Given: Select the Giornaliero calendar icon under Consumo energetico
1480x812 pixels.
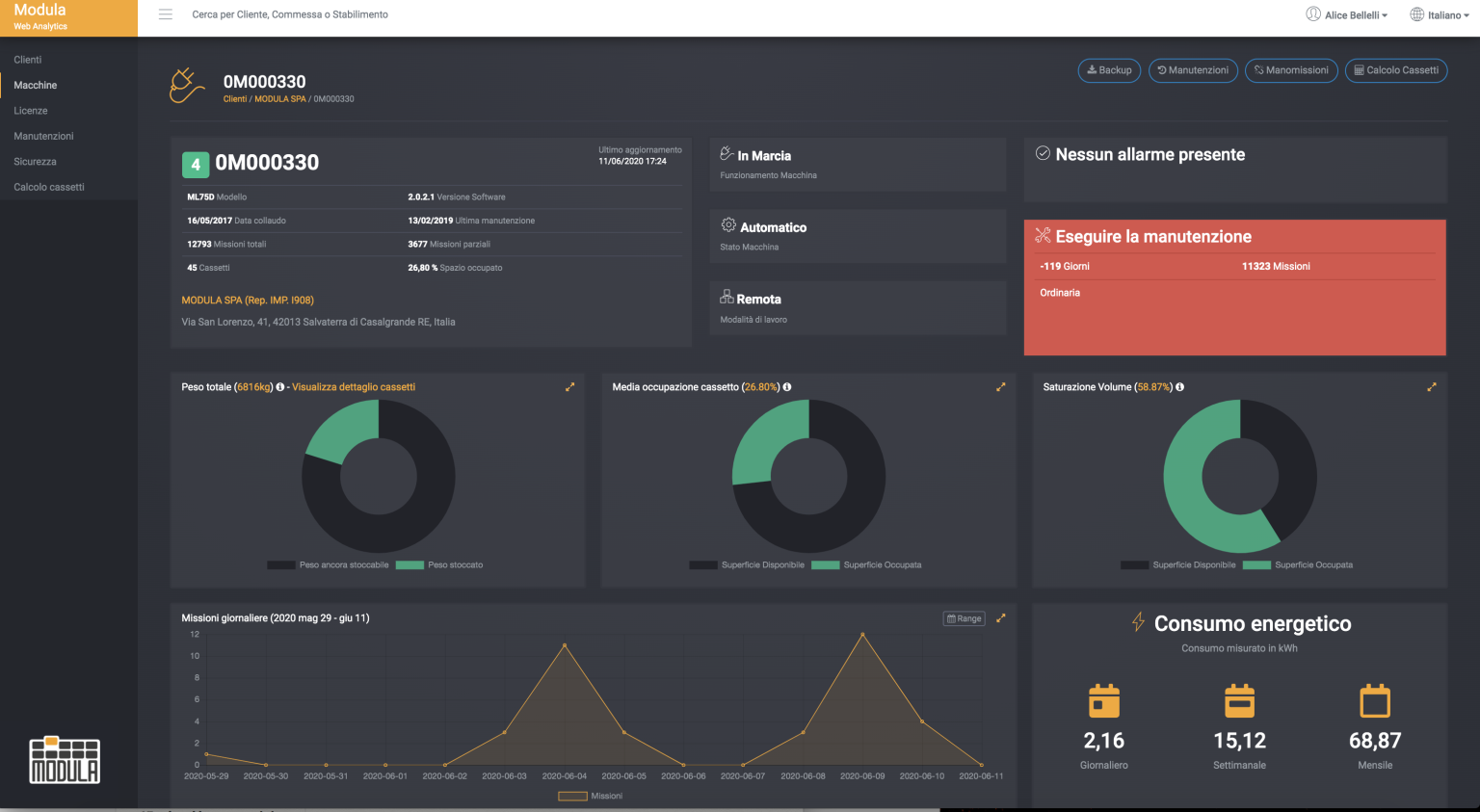Looking at the screenshot, I should coord(1103,700).
